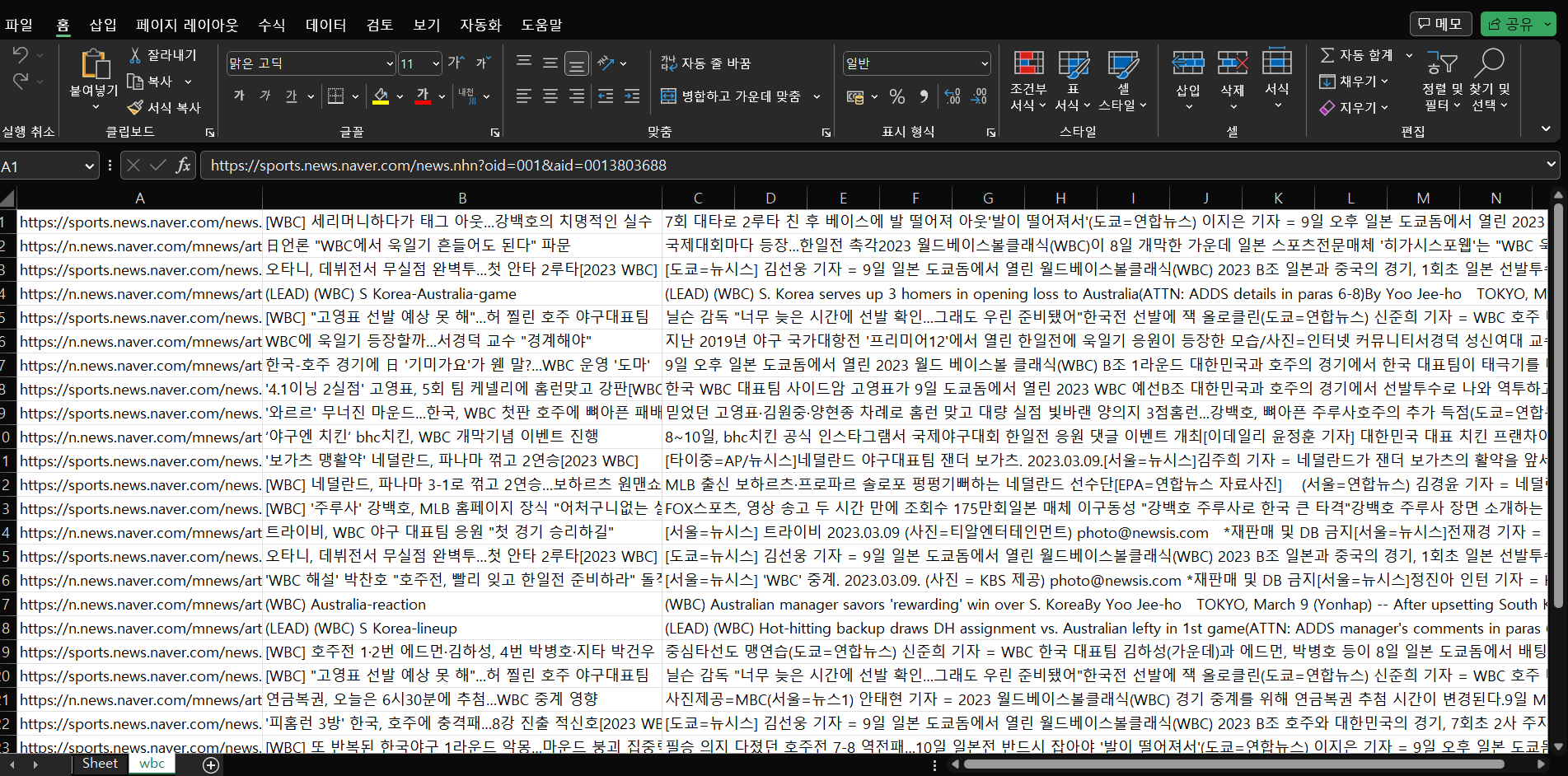Image resolution: width=1568 pixels, height=776 pixels.
Task: Click decrease decimal icon
Action: (x=979, y=97)
